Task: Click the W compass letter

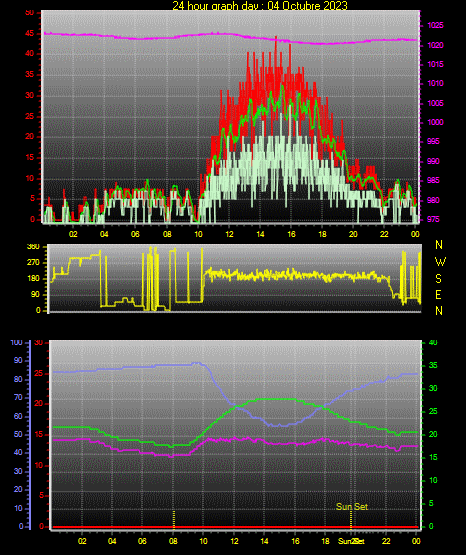Action: click(x=440, y=262)
